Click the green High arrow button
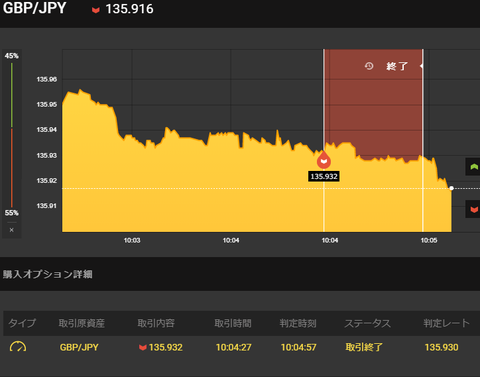 473,166
